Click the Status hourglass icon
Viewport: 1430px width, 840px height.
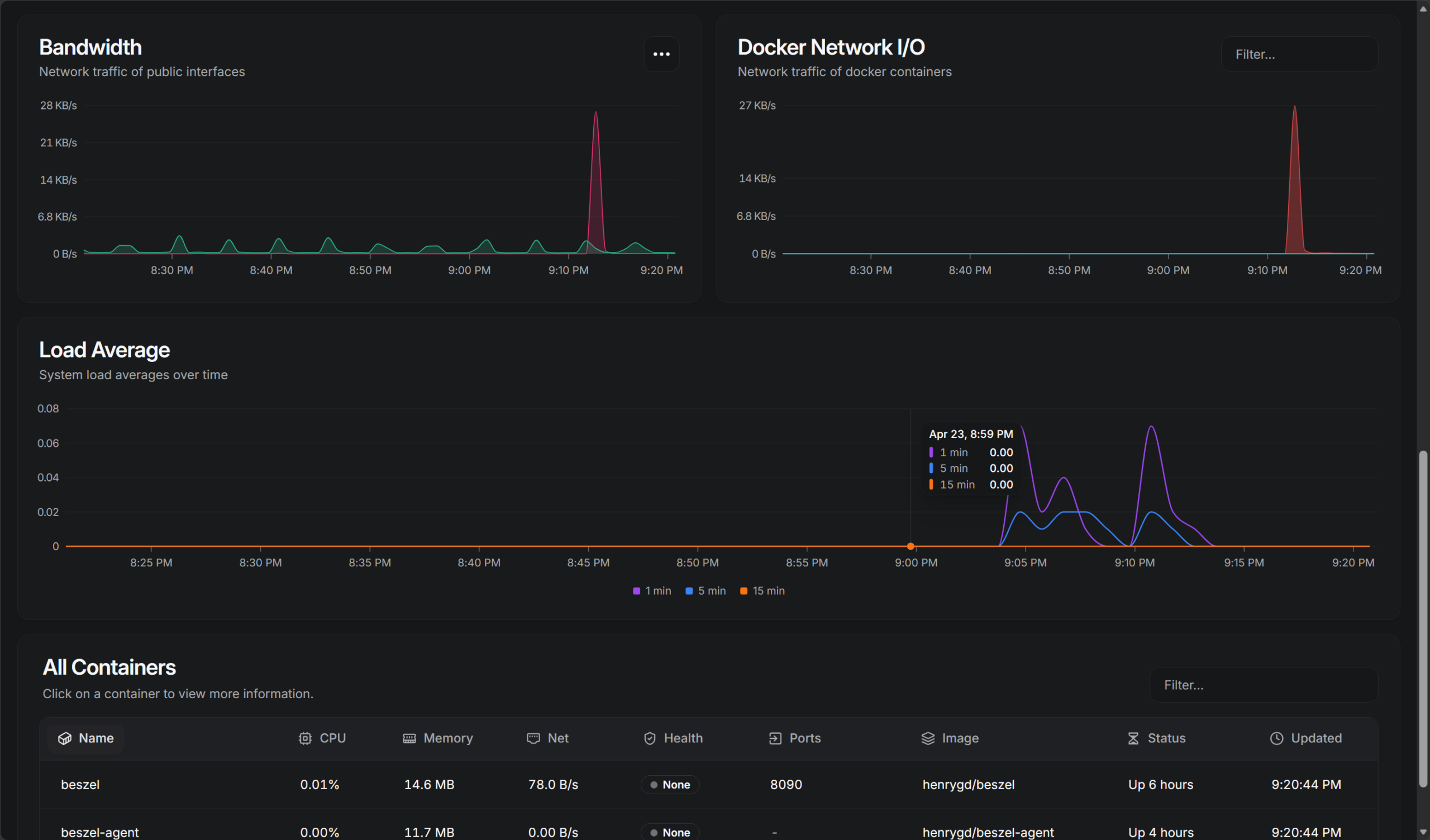(1133, 738)
